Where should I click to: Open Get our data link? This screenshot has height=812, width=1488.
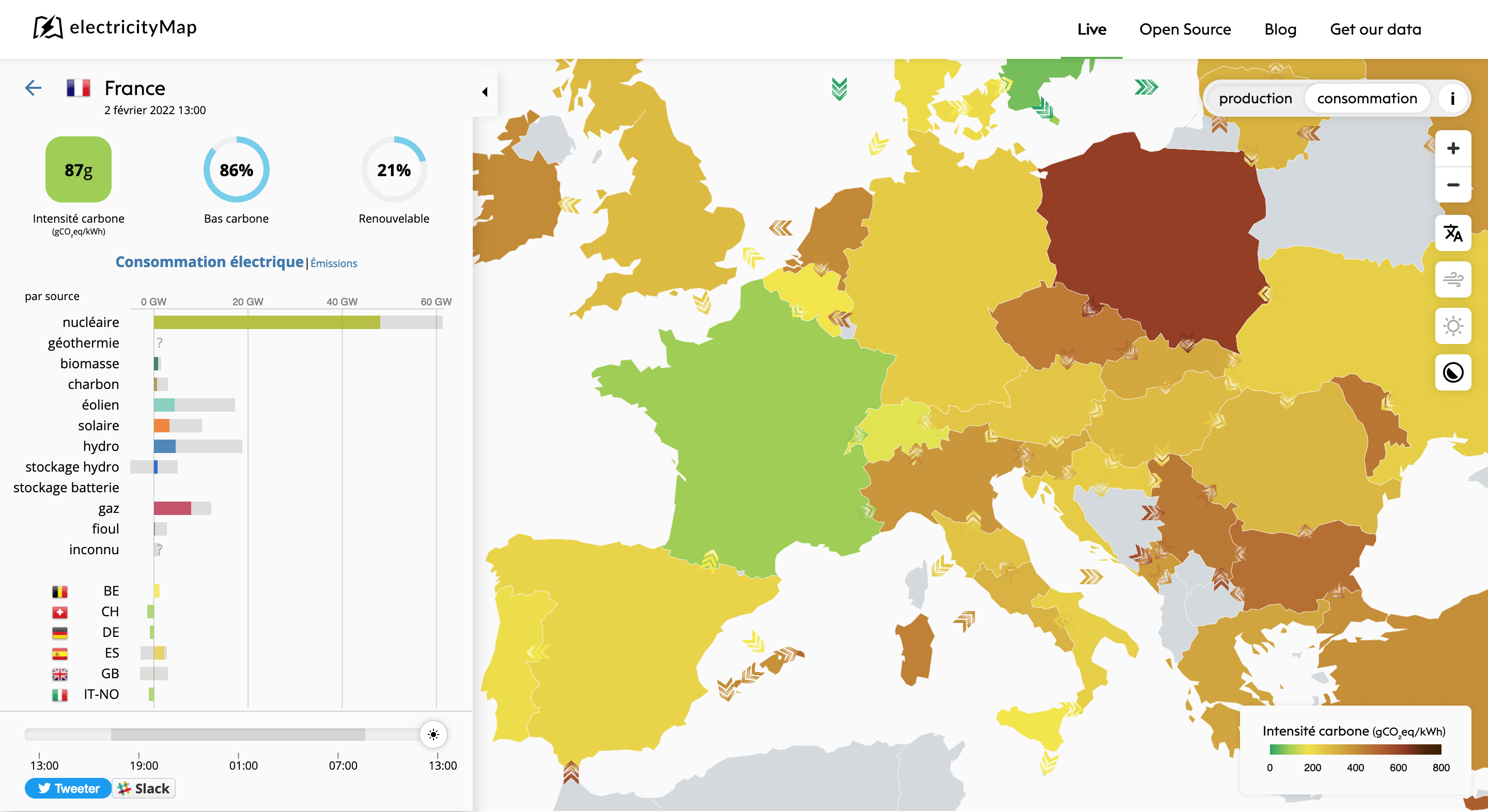point(1375,29)
